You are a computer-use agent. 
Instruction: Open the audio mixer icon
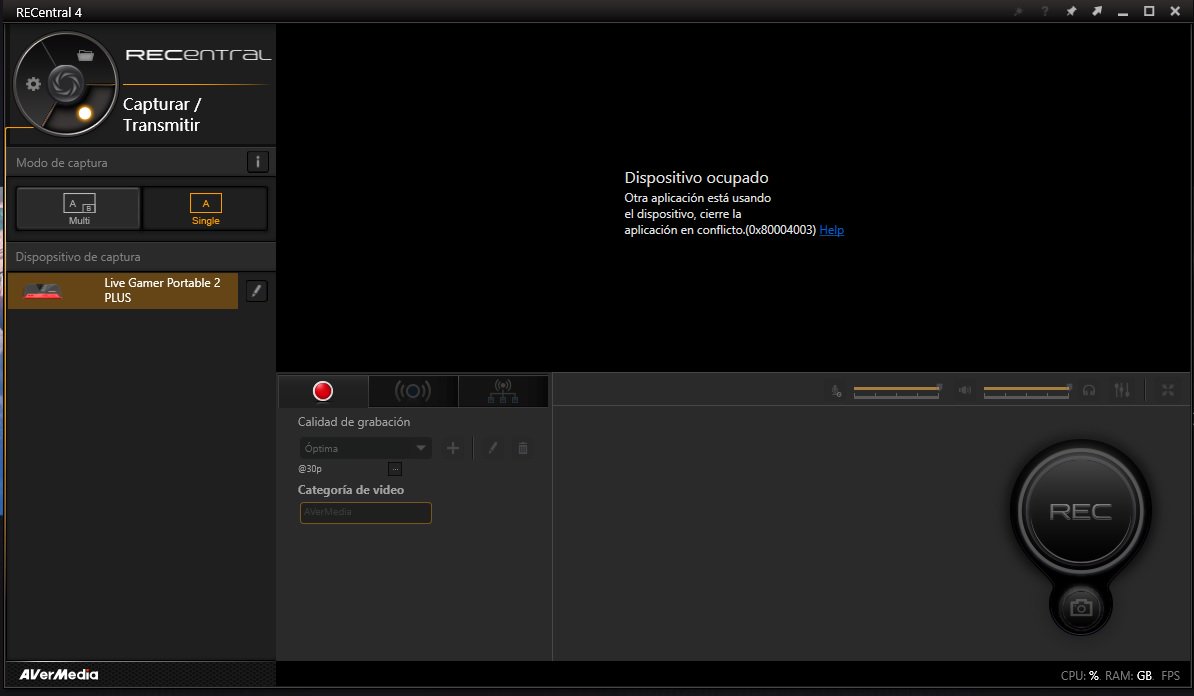(1122, 390)
